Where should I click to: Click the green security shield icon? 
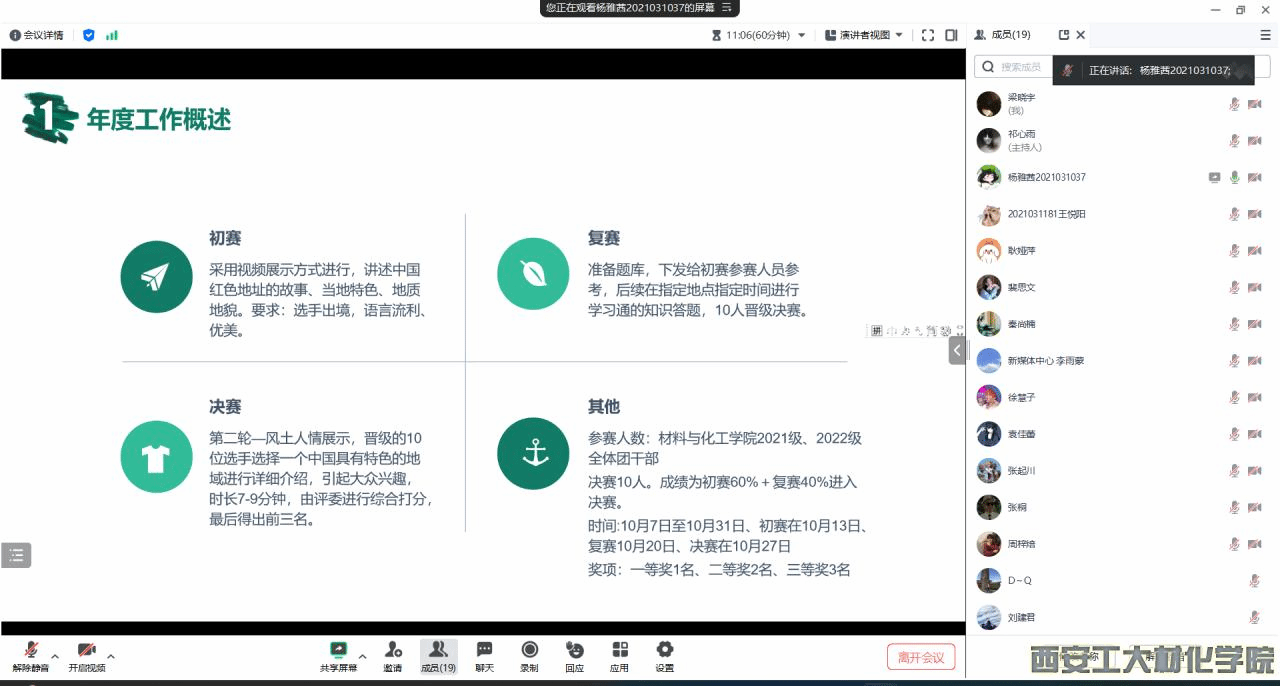coord(88,35)
